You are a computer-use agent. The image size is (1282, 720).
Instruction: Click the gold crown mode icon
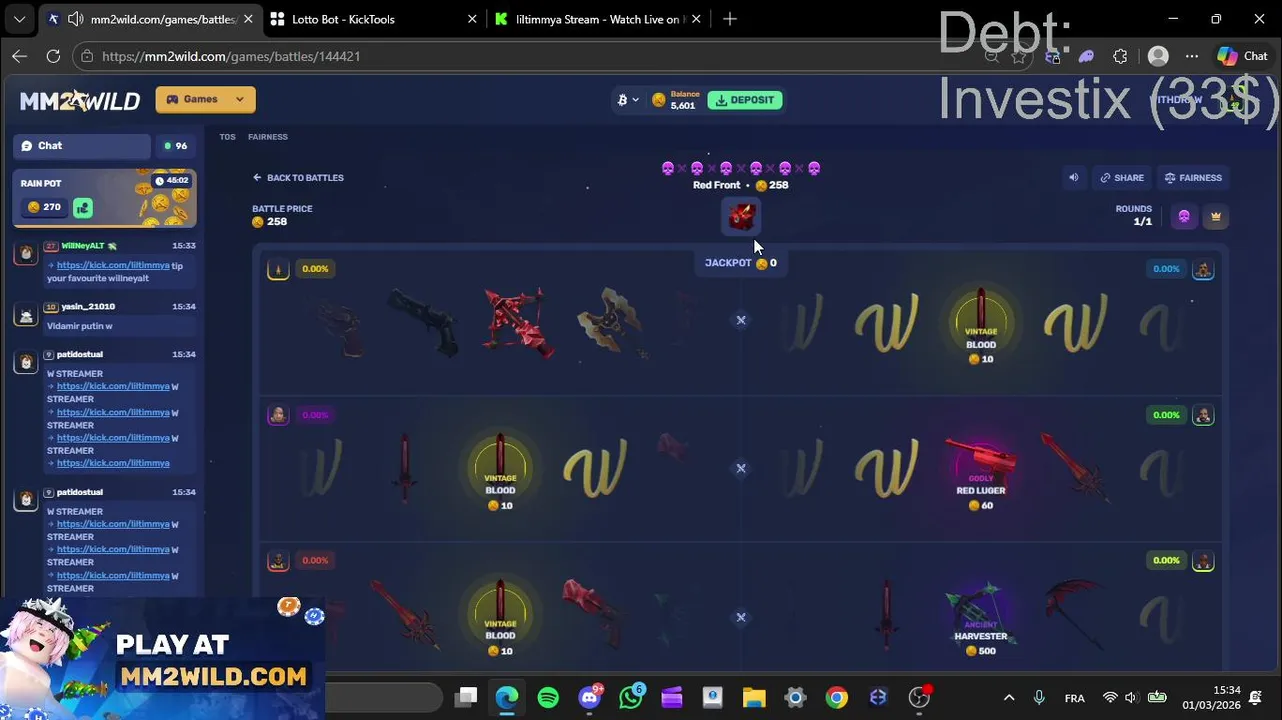(x=1216, y=217)
